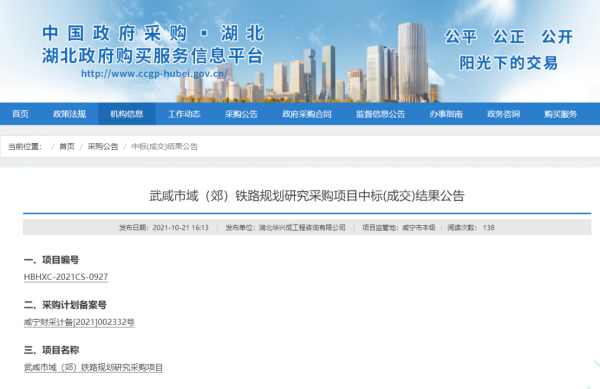
Task: Select 购买服务 menu item
Action: 560,114
